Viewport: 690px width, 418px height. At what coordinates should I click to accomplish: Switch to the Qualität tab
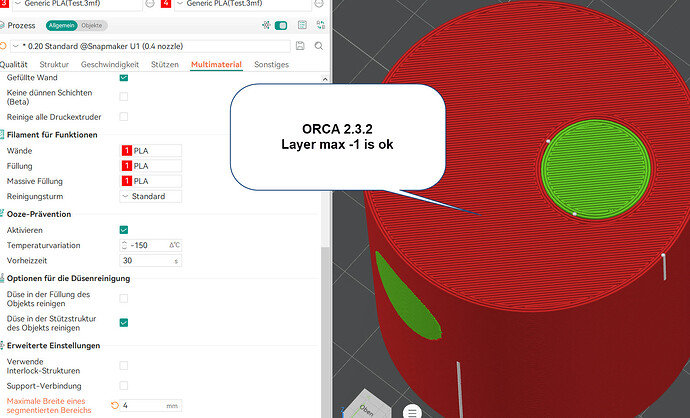click(x=14, y=64)
